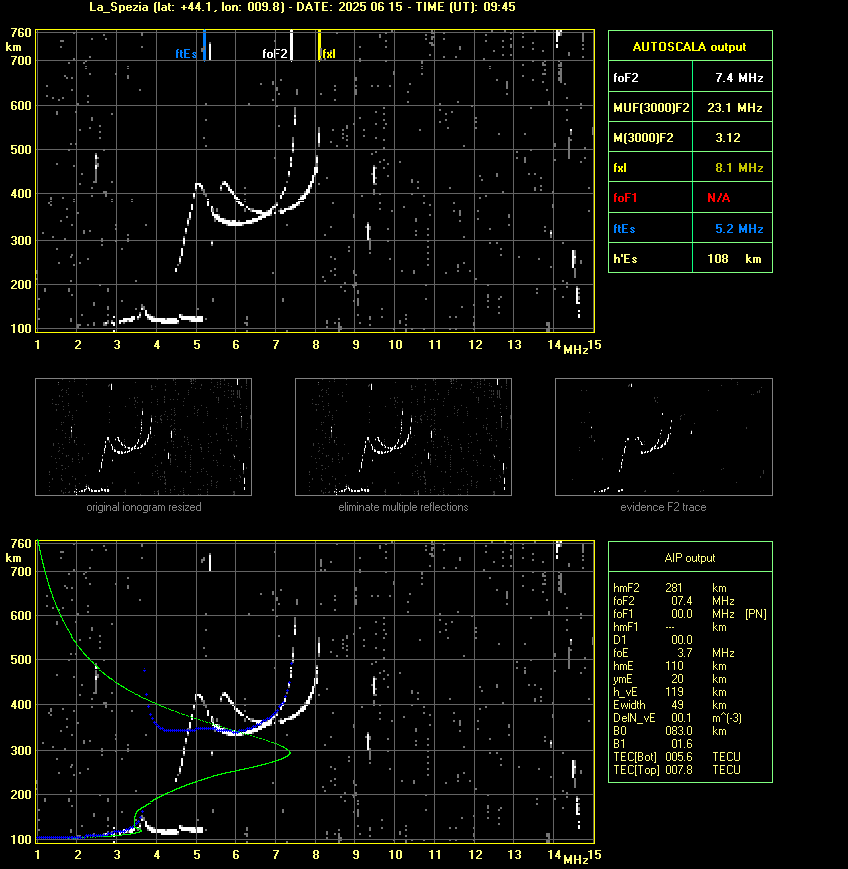Select the B1 01.6 value
Image resolution: width=848 pixels, height=869 pixels.
[x=681, y=744]
